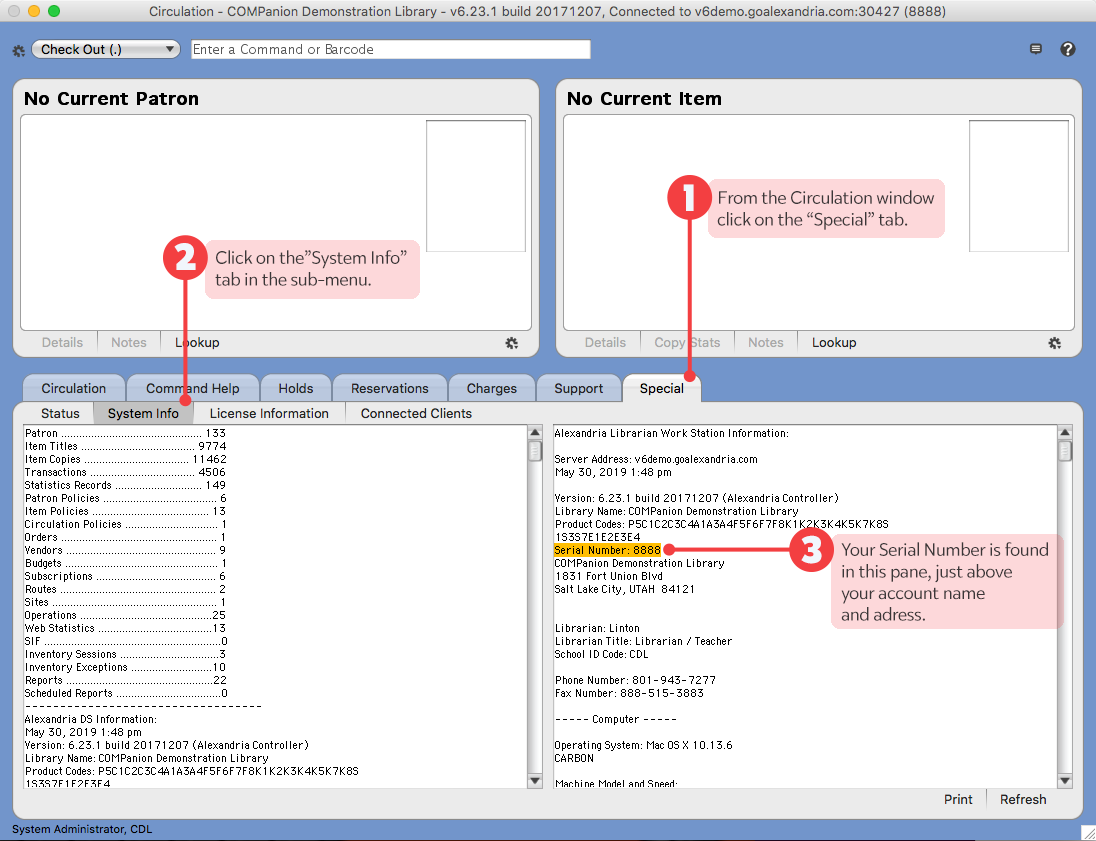Open item Copy Stats tab

click(687, 343)
